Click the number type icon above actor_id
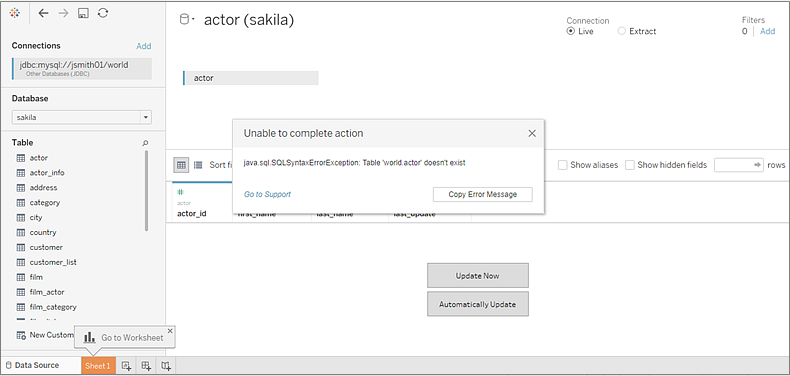 point(180,192)
